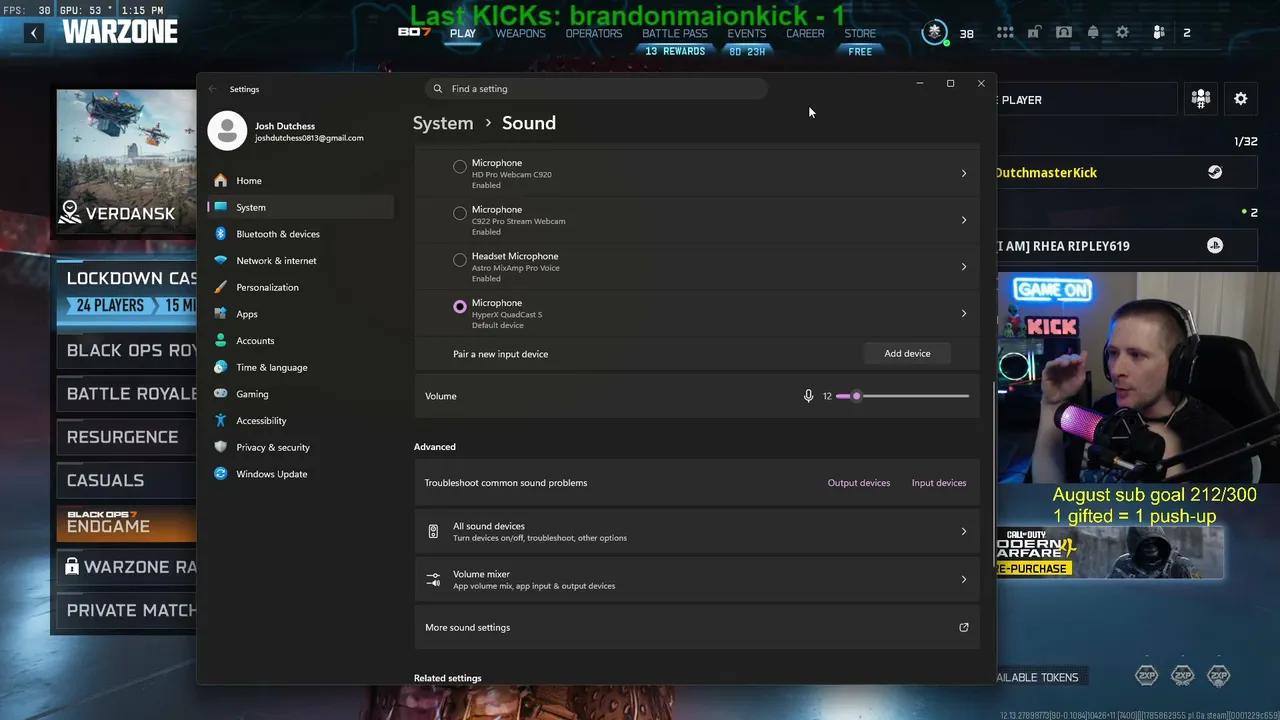Go back in the Settings window

(212, 89)
